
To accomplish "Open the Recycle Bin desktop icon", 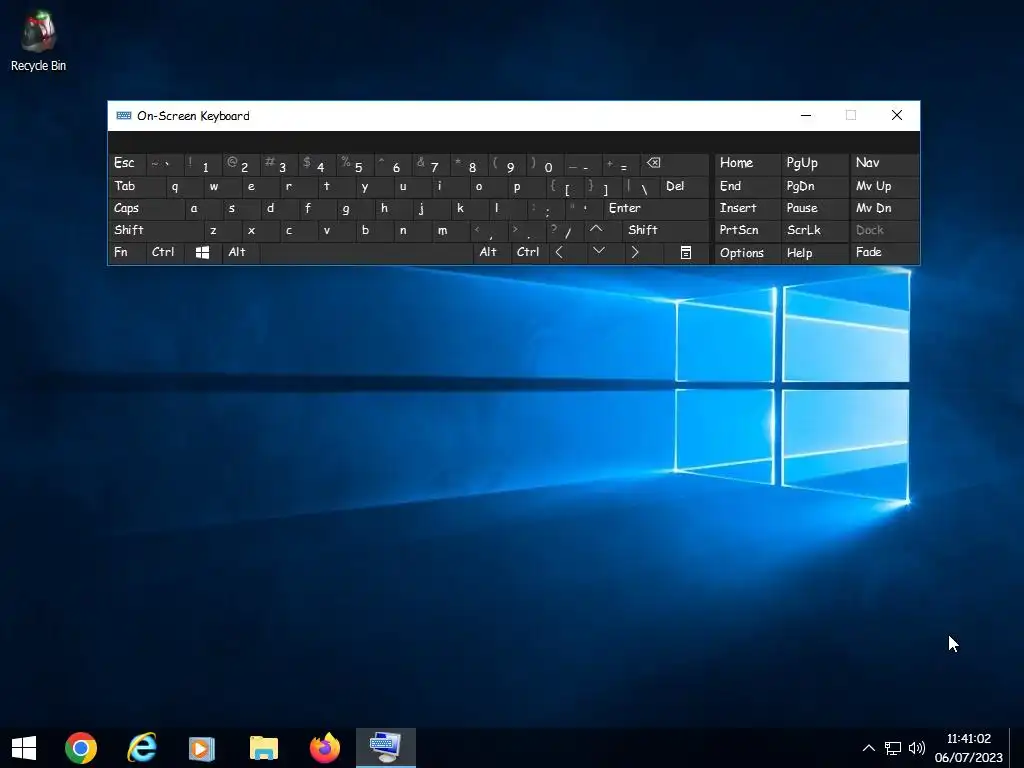I will pyautogui.click(x=39, y=40).
